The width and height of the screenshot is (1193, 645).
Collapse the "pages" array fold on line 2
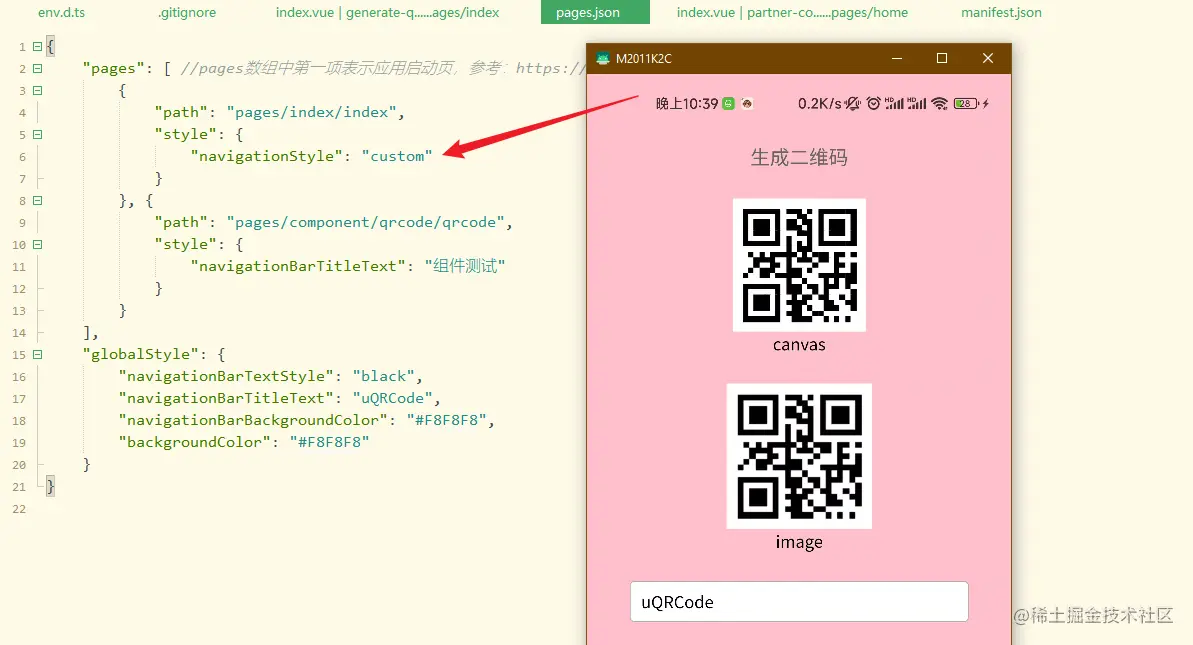(x=37, y=68)
